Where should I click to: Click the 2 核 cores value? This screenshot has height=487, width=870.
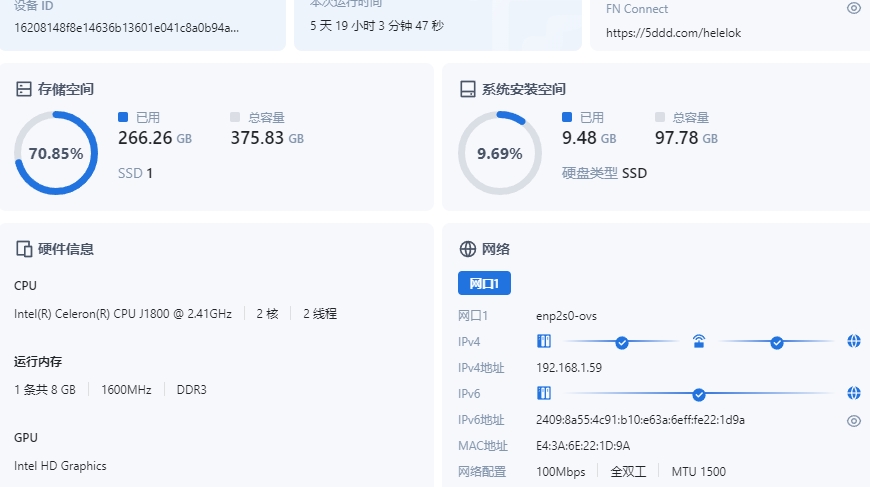tap(267, 314)
